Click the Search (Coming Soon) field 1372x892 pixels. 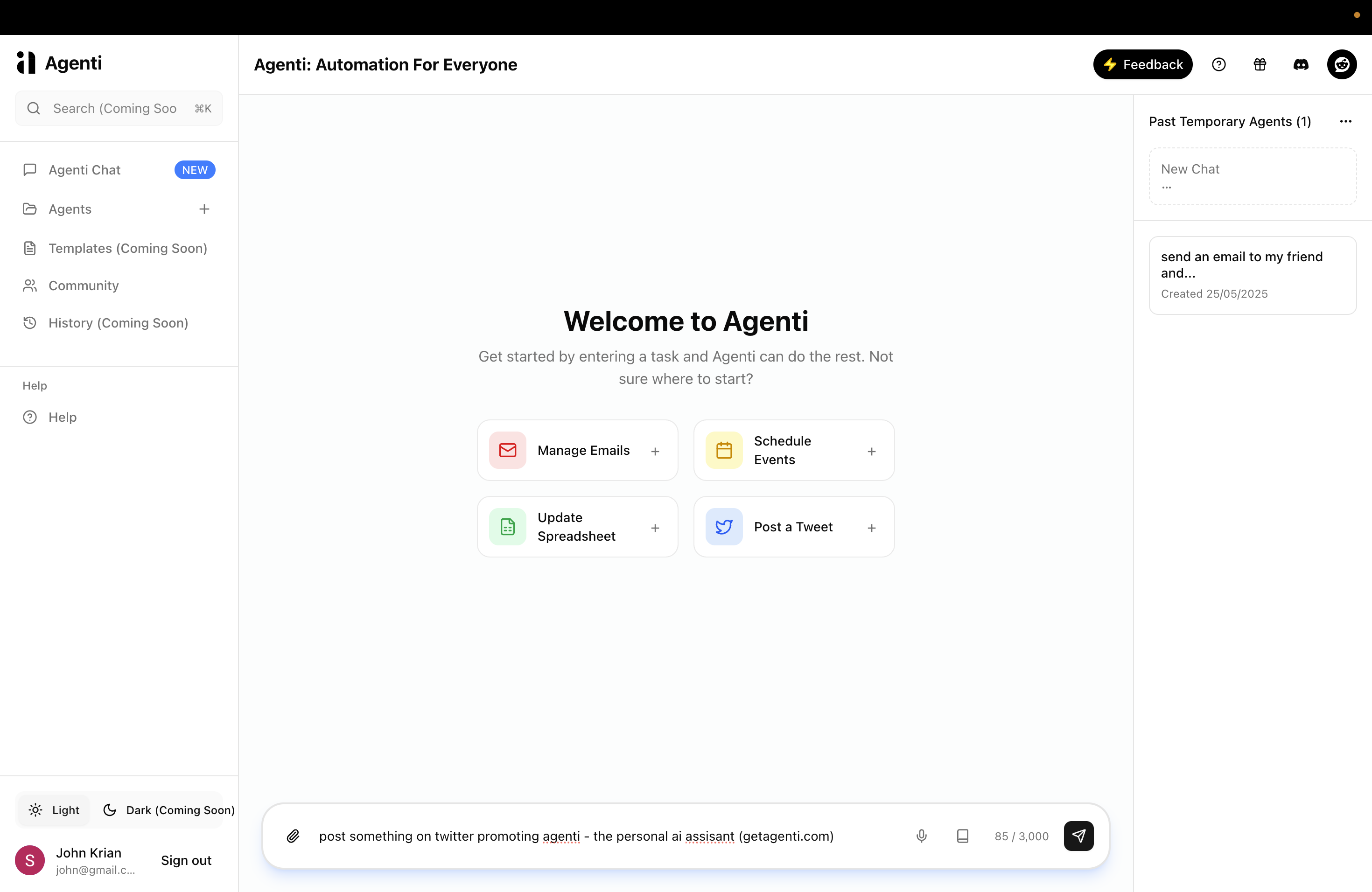115,108
